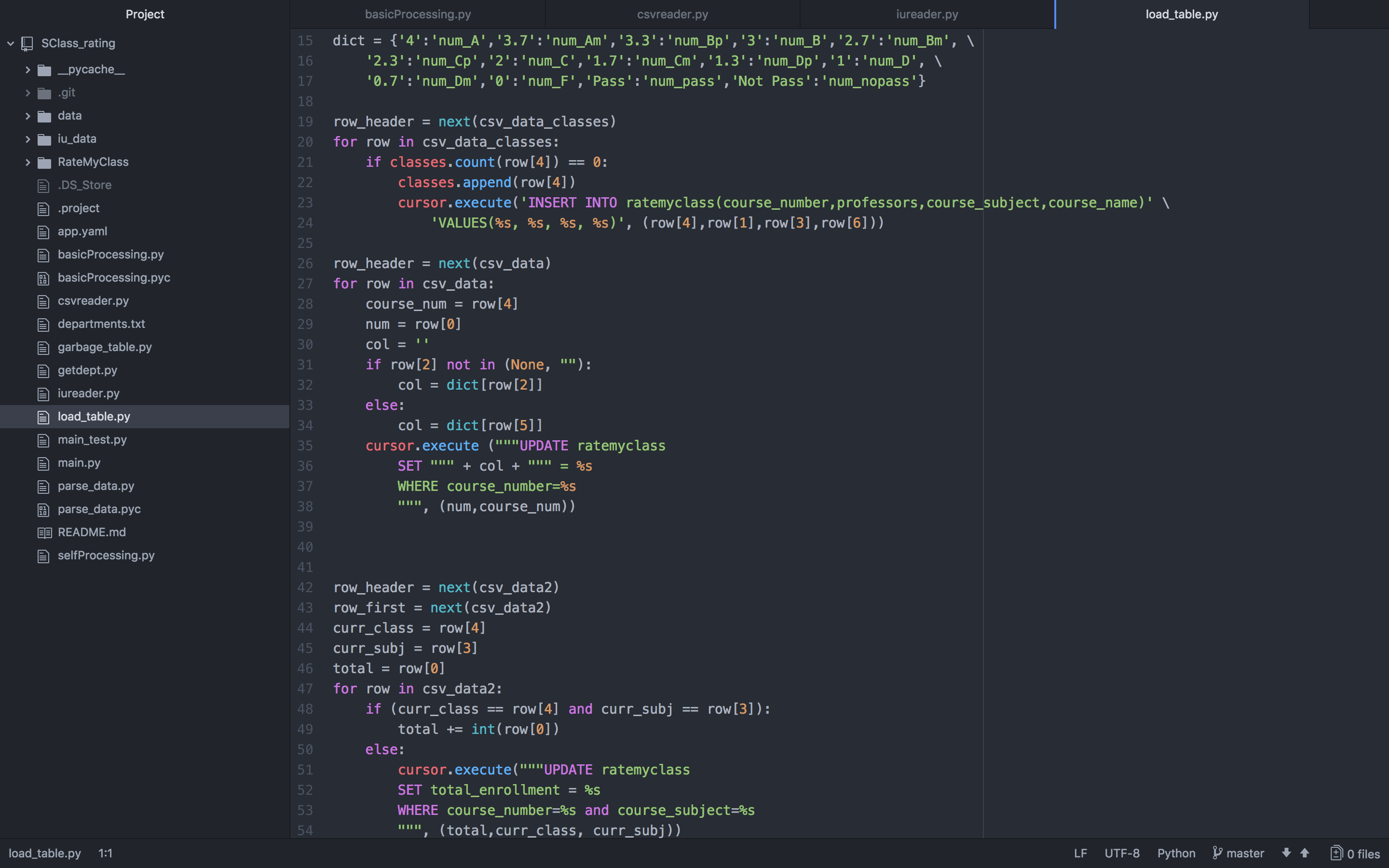Click the git pull down-arrow icon
This screenshot has height=868, width=1389.
tap(1286, 853)
